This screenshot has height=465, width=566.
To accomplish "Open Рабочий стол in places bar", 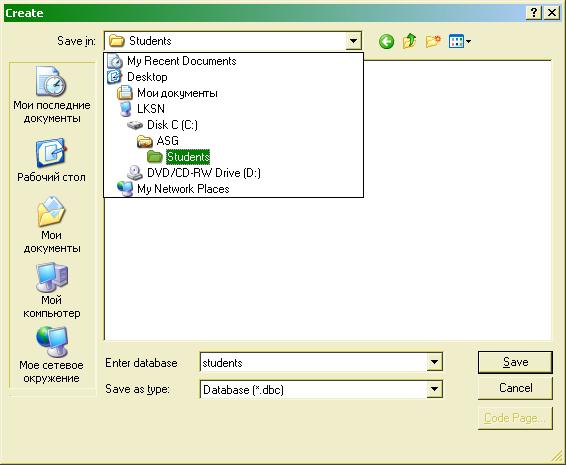I will click(x=51, y=160).
